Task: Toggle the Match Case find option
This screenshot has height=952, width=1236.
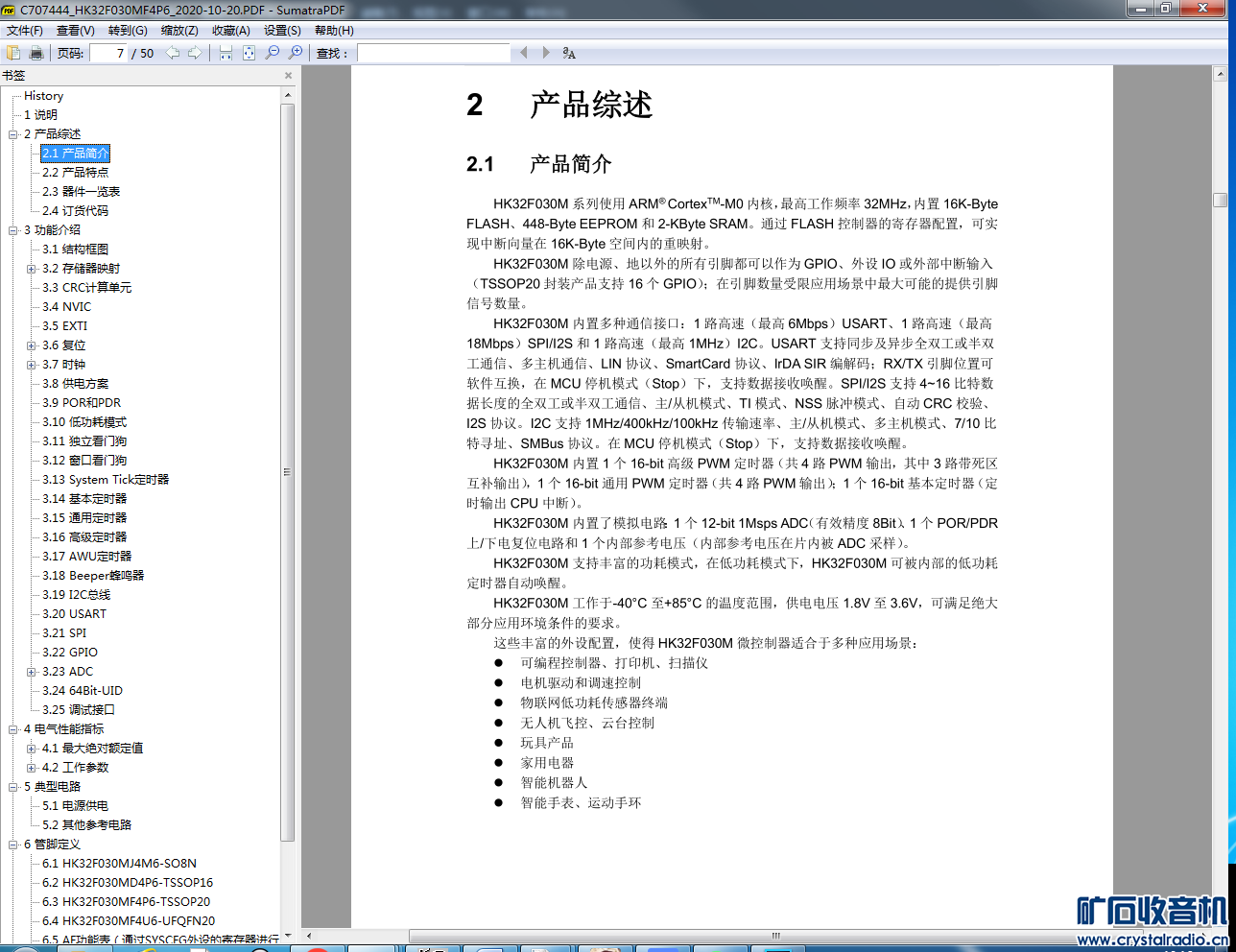Action: click(569, 53)
